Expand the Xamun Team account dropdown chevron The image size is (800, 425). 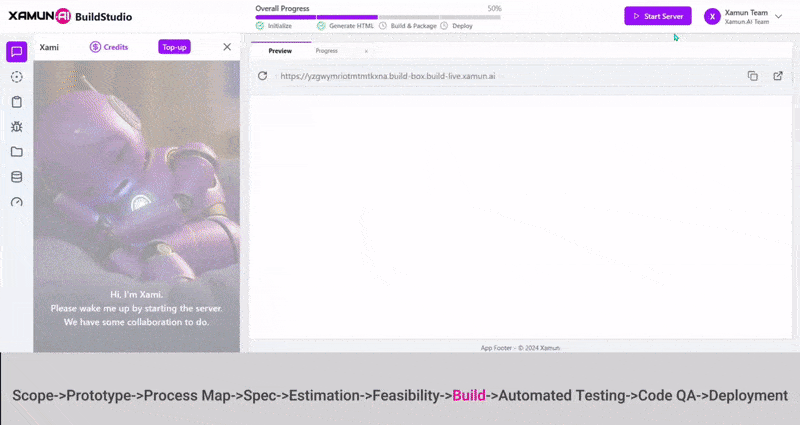779,16
